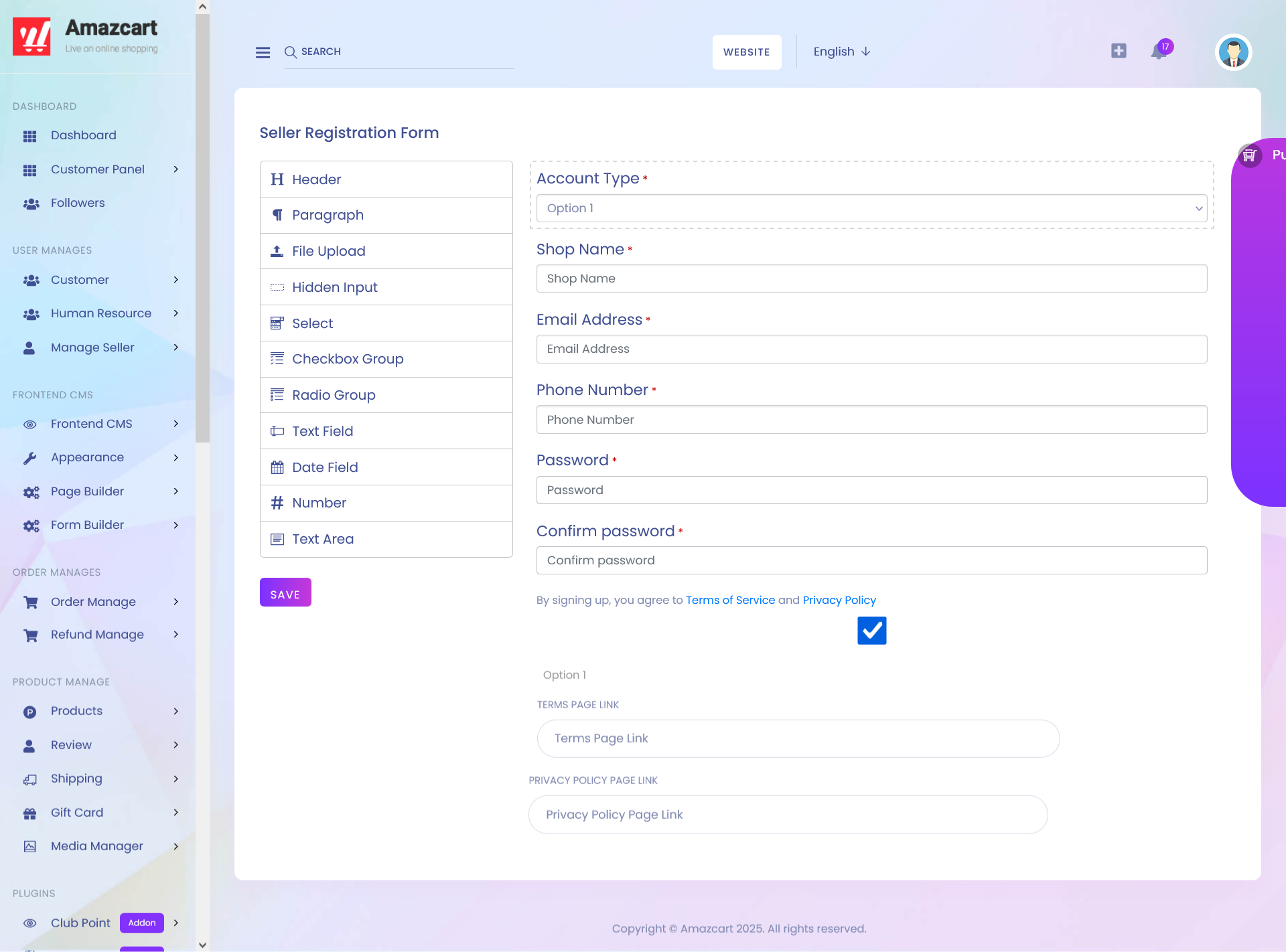Viewport: 1286px width, 952px height.
Task: Open the Privacy Policy link
Action: (839, 601)
